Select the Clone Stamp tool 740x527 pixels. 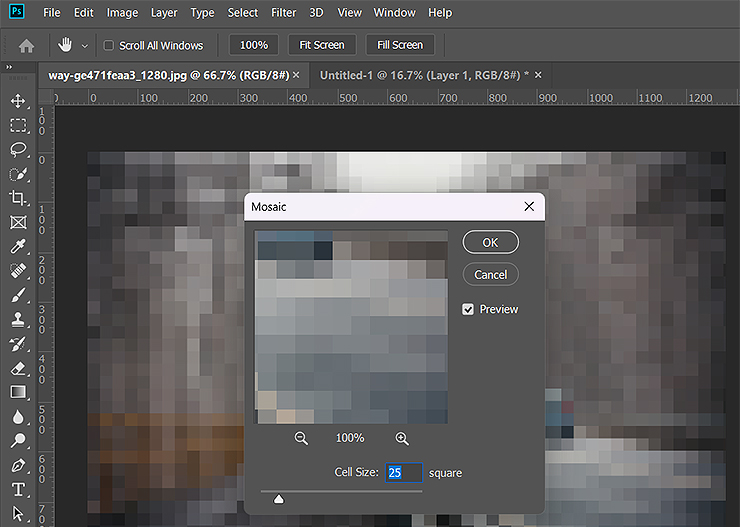tap(18, 319)
